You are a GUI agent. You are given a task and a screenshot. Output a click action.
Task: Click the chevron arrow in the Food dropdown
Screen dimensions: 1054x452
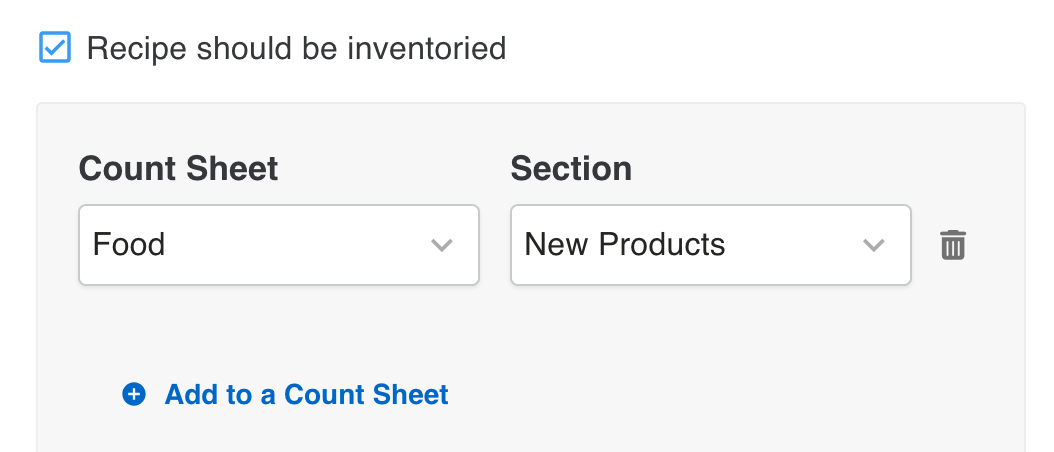(x=442, y=245)
